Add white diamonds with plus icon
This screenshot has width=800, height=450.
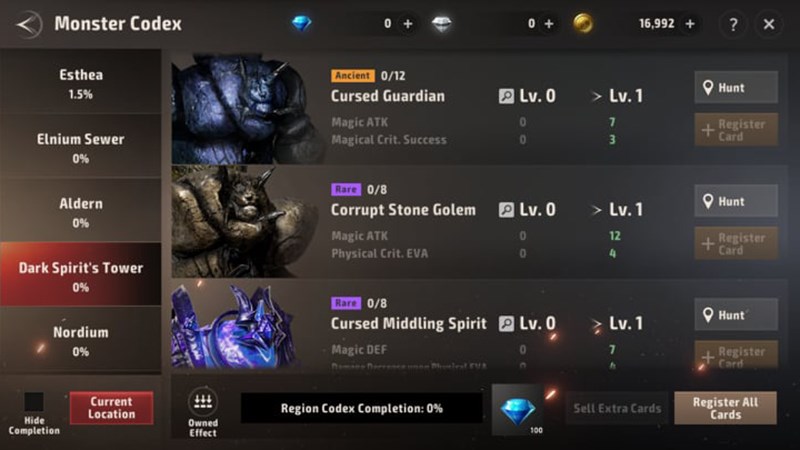click(x=549, y=24)
